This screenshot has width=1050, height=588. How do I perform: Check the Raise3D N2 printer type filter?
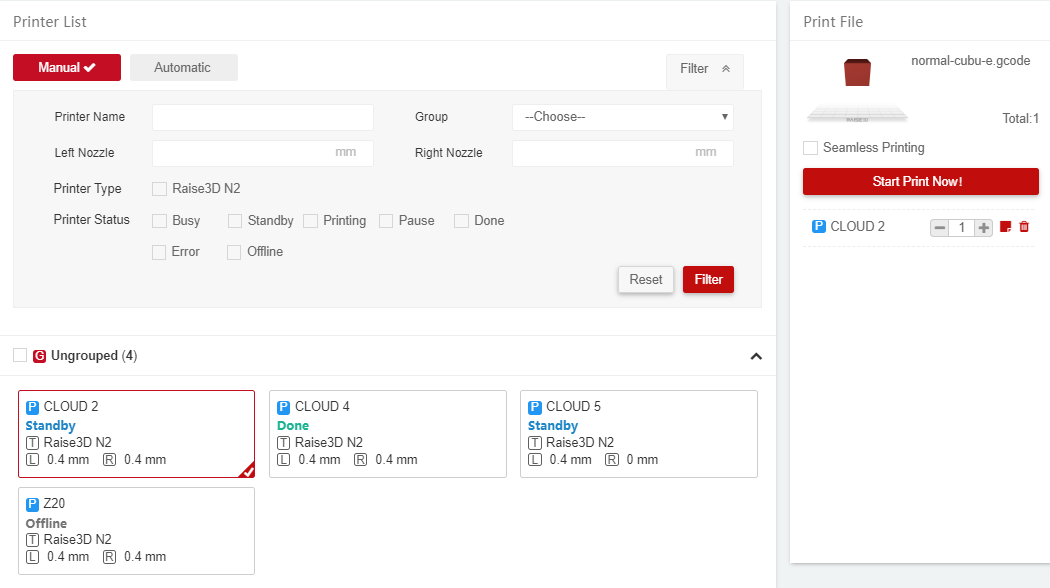click(159, 189)
